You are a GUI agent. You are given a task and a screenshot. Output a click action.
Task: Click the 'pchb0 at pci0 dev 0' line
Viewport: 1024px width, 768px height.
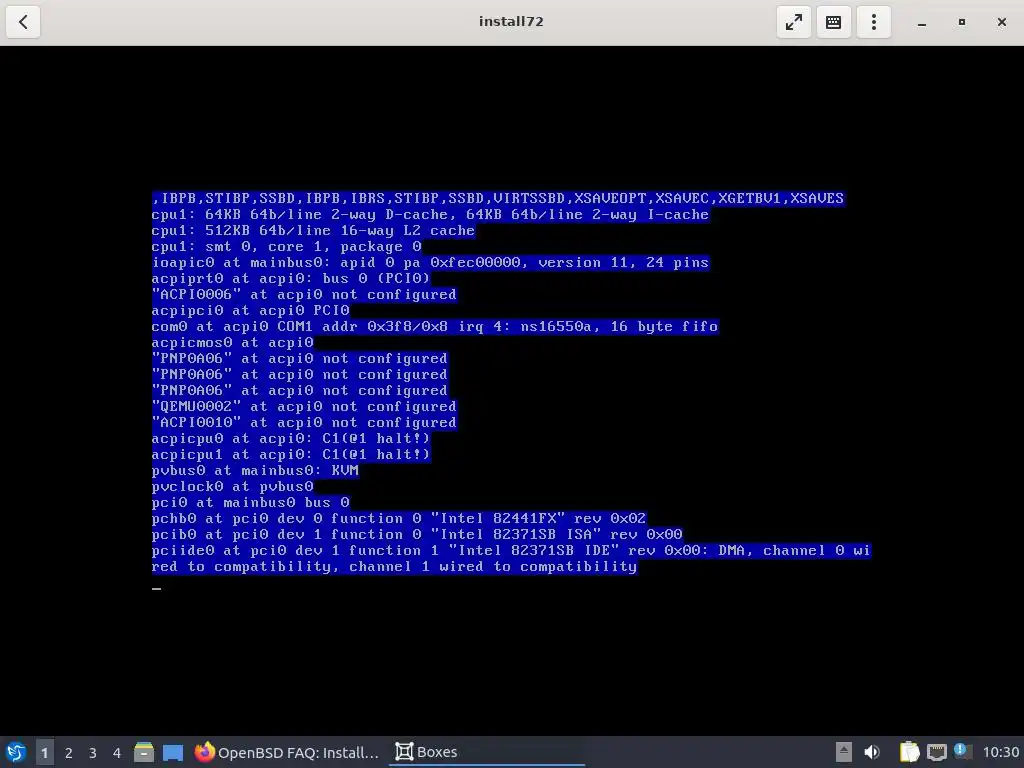click(x=398, y=518)
